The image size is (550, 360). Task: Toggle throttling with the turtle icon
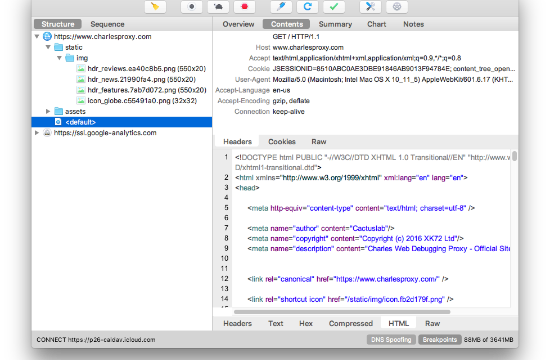218,7
